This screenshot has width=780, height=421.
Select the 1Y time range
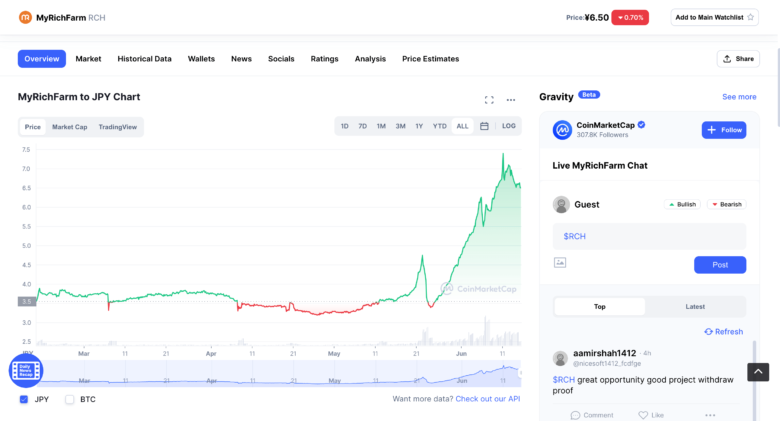419,126
